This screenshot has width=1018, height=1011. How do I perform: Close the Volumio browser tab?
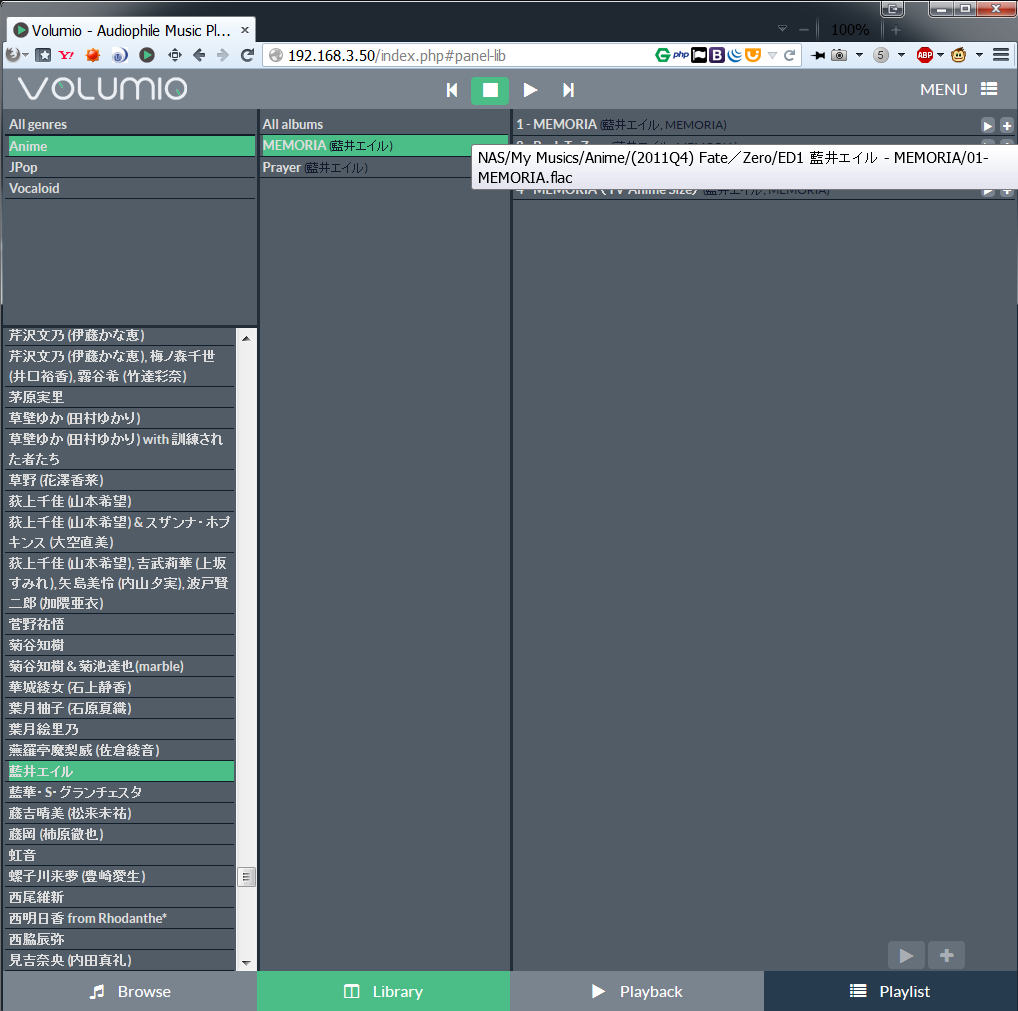point(245,30)
